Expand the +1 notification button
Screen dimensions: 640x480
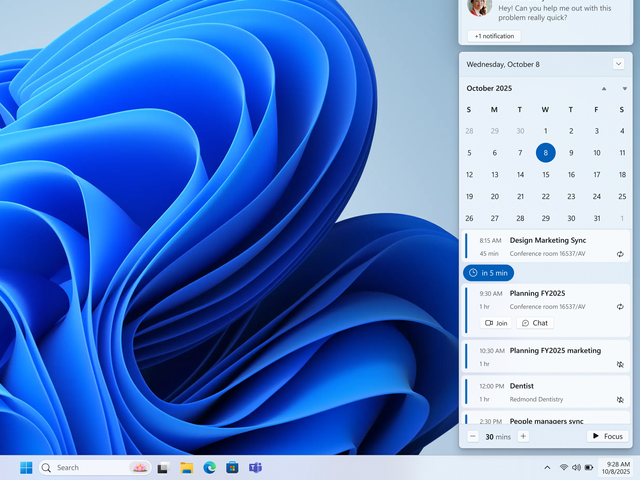pos(494,36)
